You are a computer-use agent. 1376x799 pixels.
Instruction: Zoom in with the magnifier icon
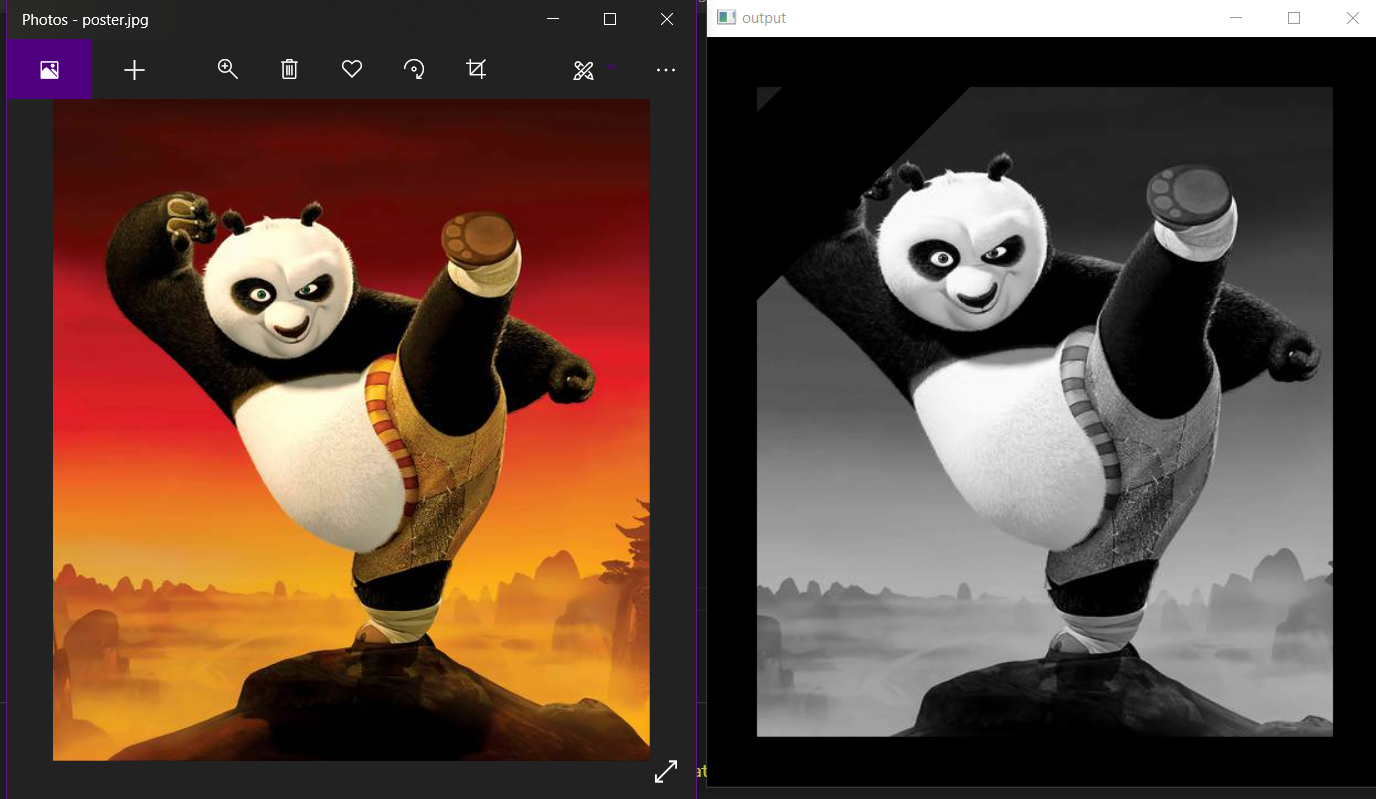(228, 68)
